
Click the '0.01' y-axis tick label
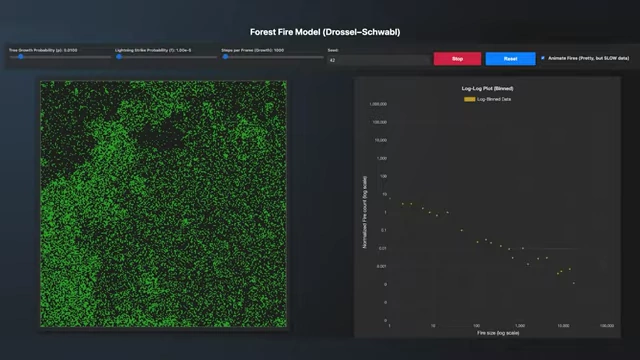pyautogui.click(x=382, y=248)
